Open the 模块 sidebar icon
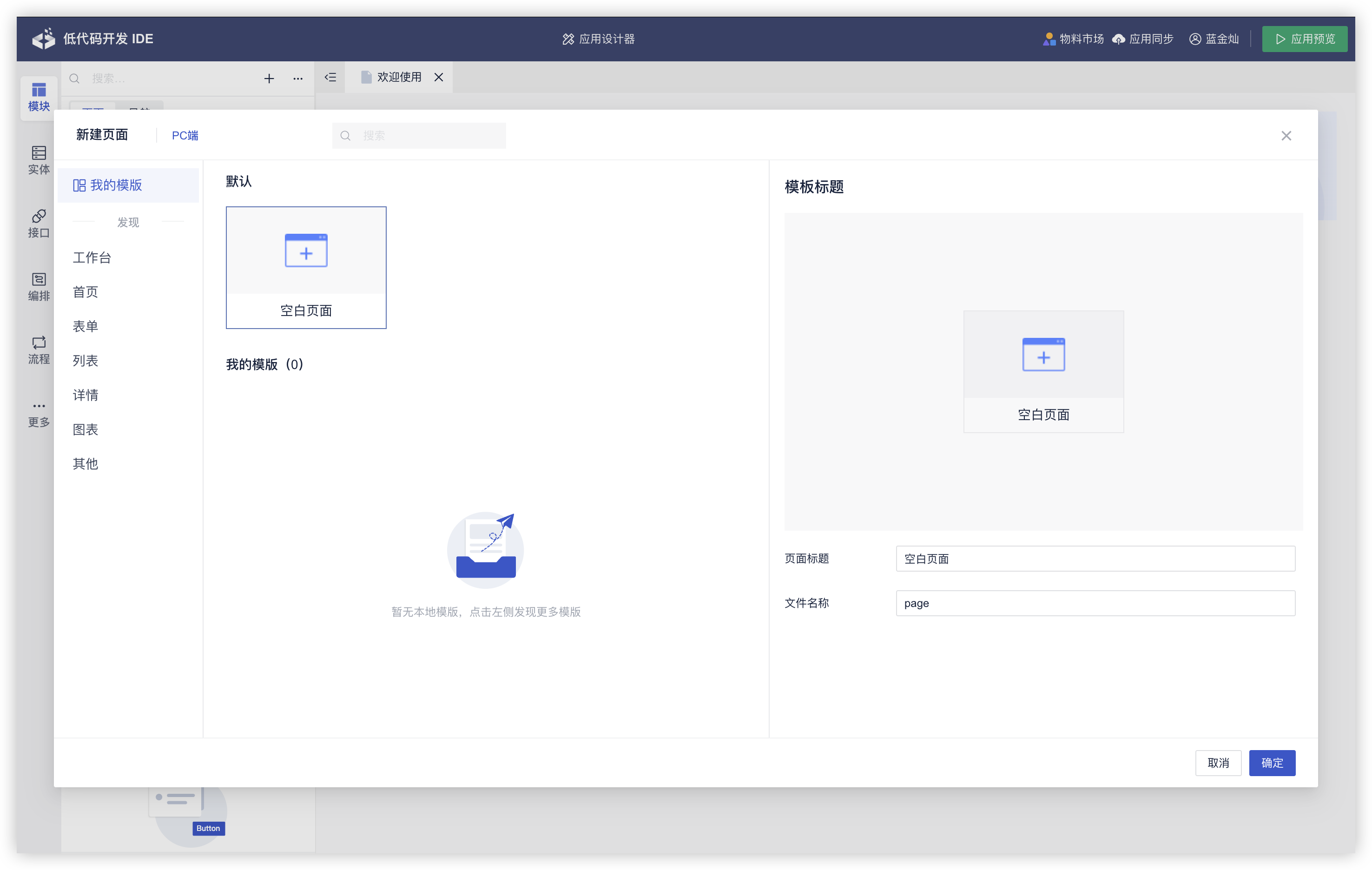Screen dimensions: 1372x870 39,97
